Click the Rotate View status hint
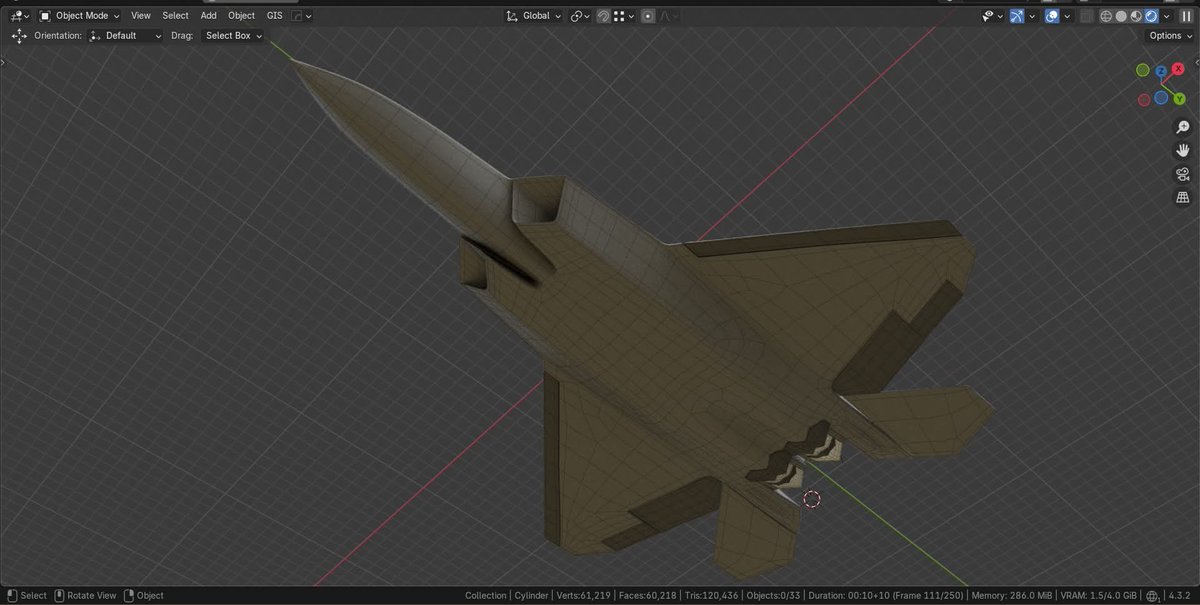This screenshot has height=605, width=1200. click(x=85, y=596)
